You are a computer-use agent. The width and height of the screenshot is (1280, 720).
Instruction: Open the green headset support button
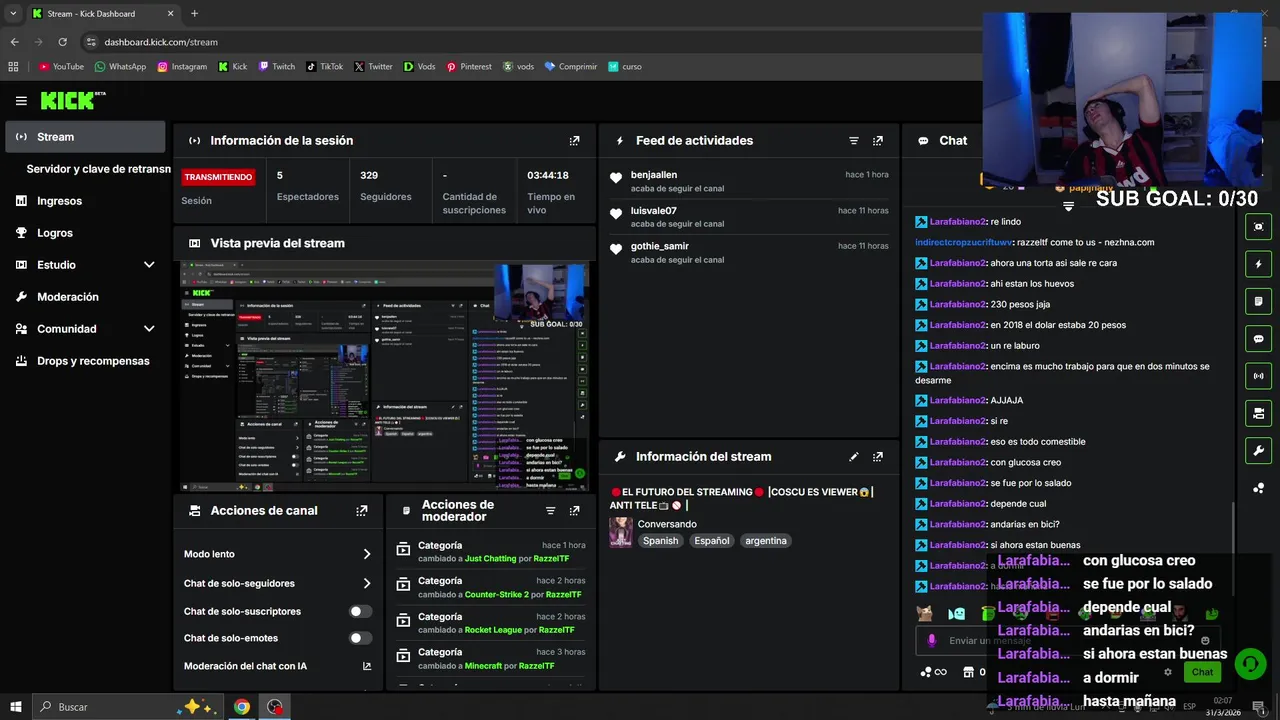[x=1249, y=664]
